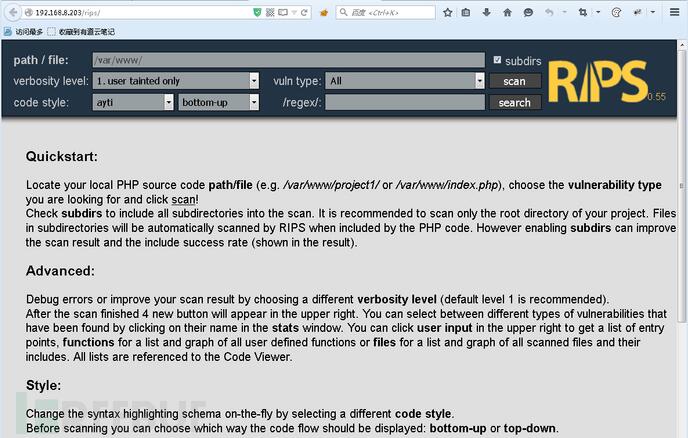Open the hamburger menu icon

click(674, 12)
